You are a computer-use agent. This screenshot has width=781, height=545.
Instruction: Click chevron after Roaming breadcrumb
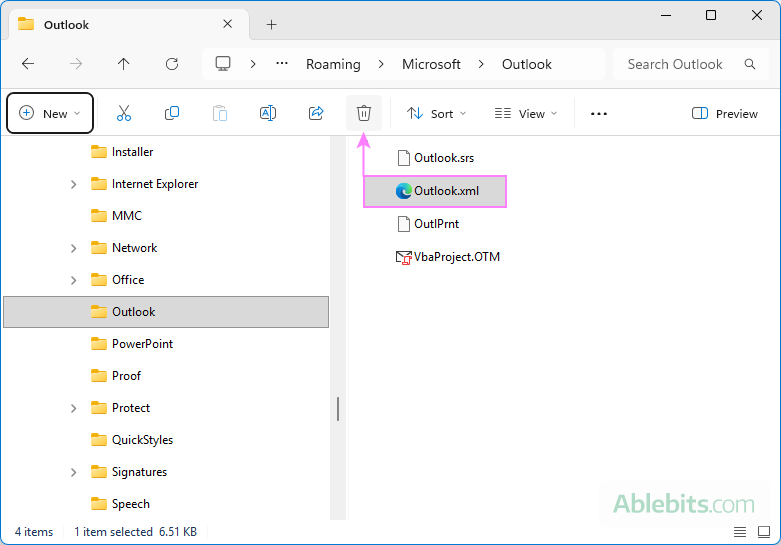pos(381,64)
